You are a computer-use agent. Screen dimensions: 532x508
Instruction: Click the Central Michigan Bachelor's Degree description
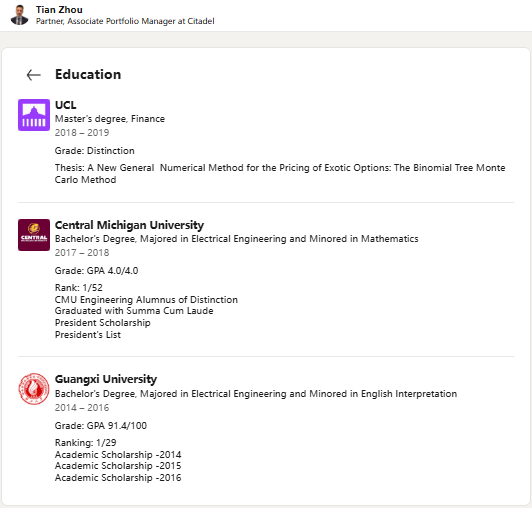click(236, 239)
